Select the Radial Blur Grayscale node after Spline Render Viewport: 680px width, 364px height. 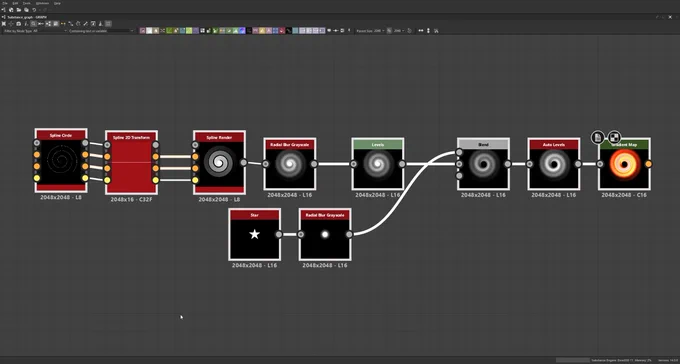pos(290,164)
